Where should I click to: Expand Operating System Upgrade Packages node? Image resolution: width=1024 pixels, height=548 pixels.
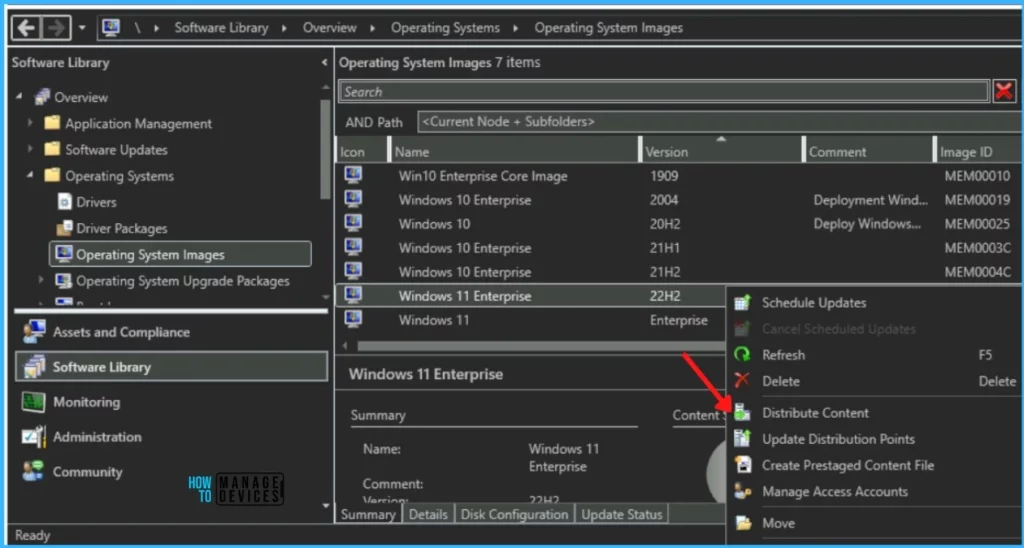click(40, 280)
